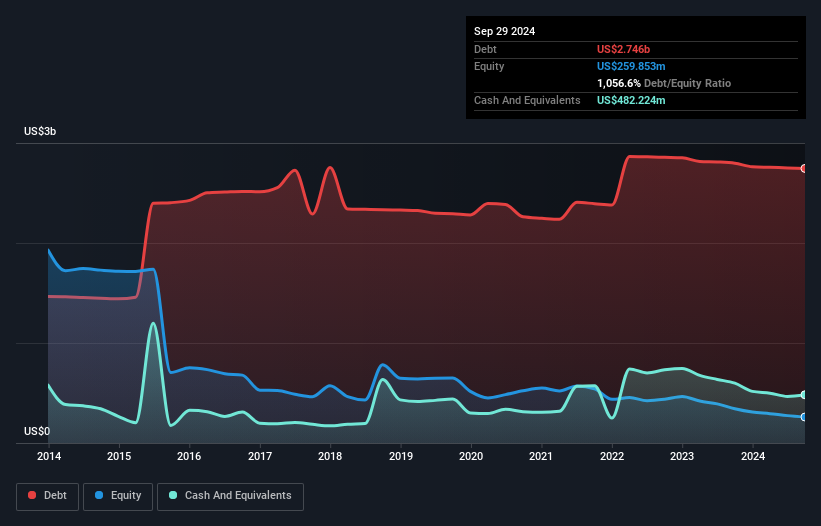Image resolution: width=821 pixels, height=526 pixels.
Task: Toggle the Equity legend button
Action: tap(118, 496)
